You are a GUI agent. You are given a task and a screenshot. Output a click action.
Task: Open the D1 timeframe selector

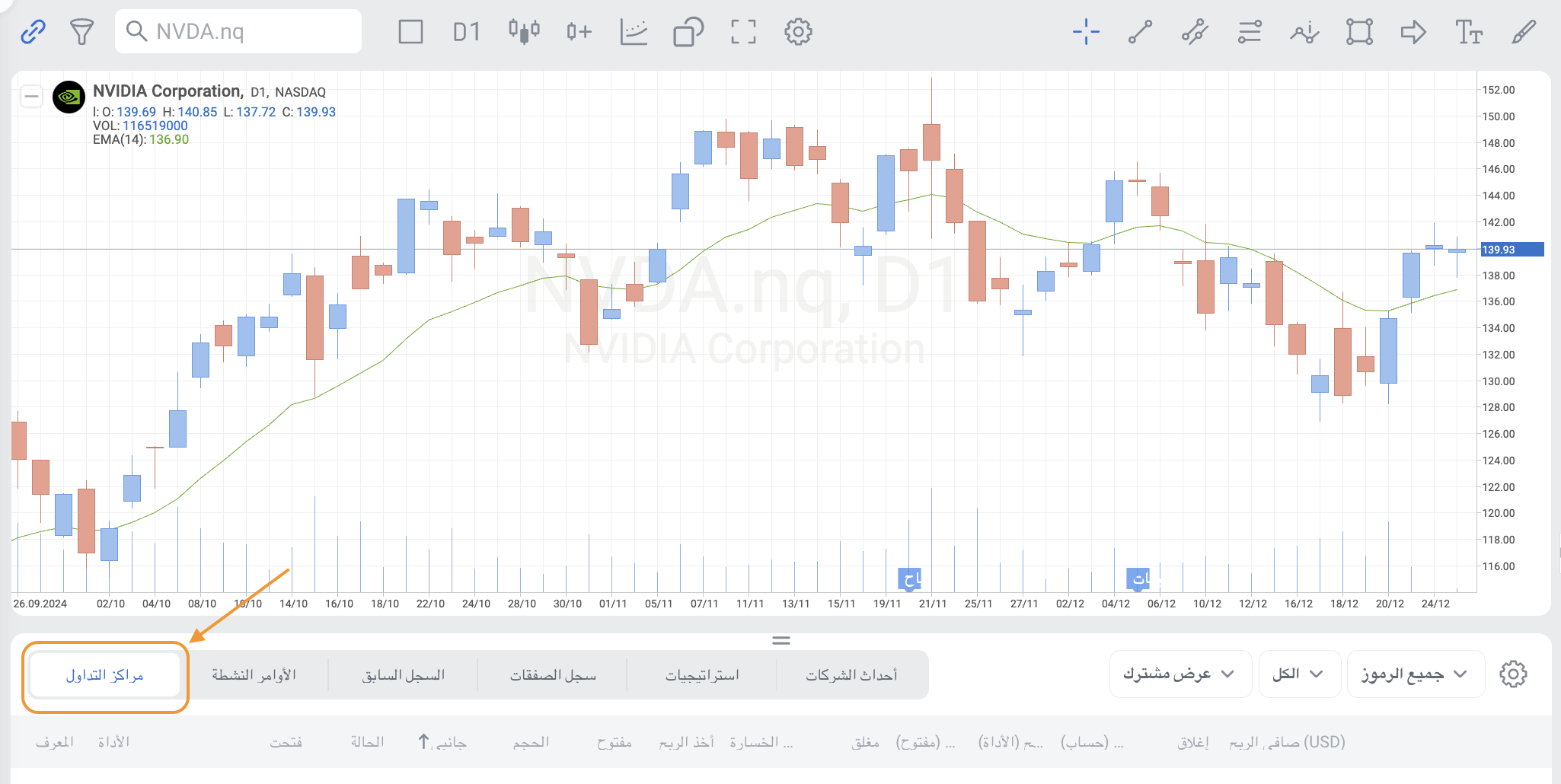tap(466, 32)
